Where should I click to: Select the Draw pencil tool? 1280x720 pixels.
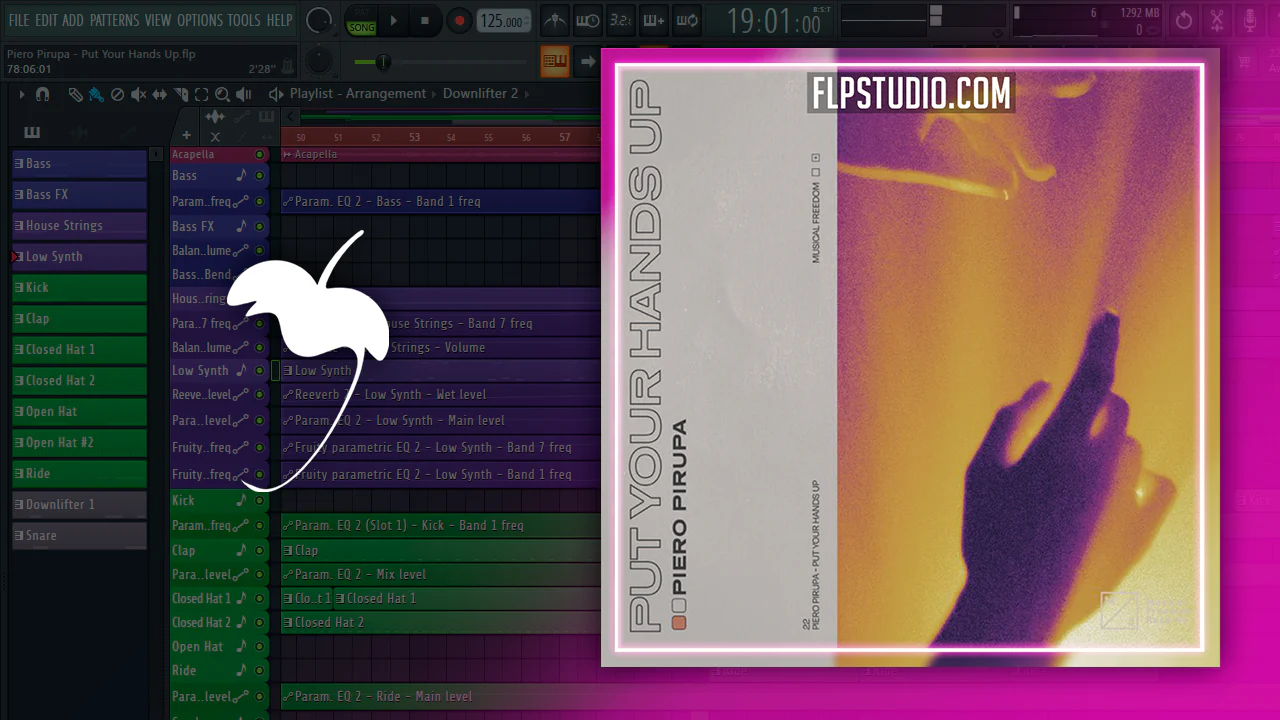click(76, 94)
